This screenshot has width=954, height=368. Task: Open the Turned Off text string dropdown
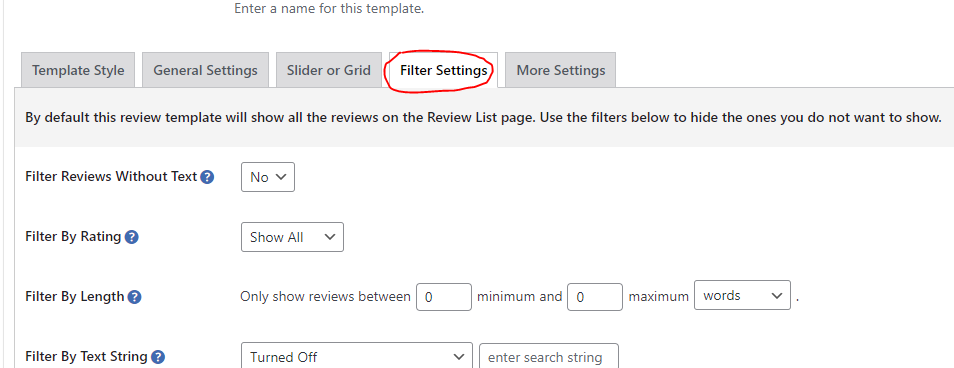357,356
